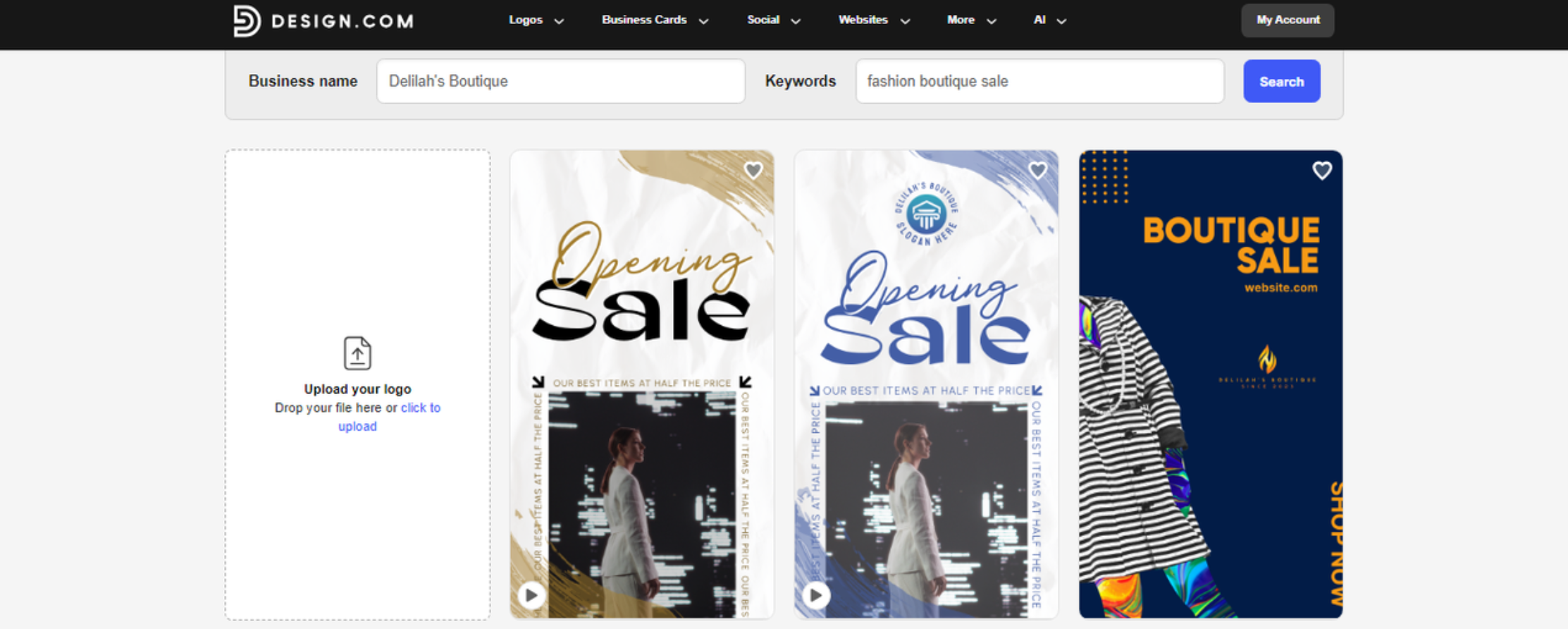
Task: Expand the Social chevron arrow
Action: [796, 21]
